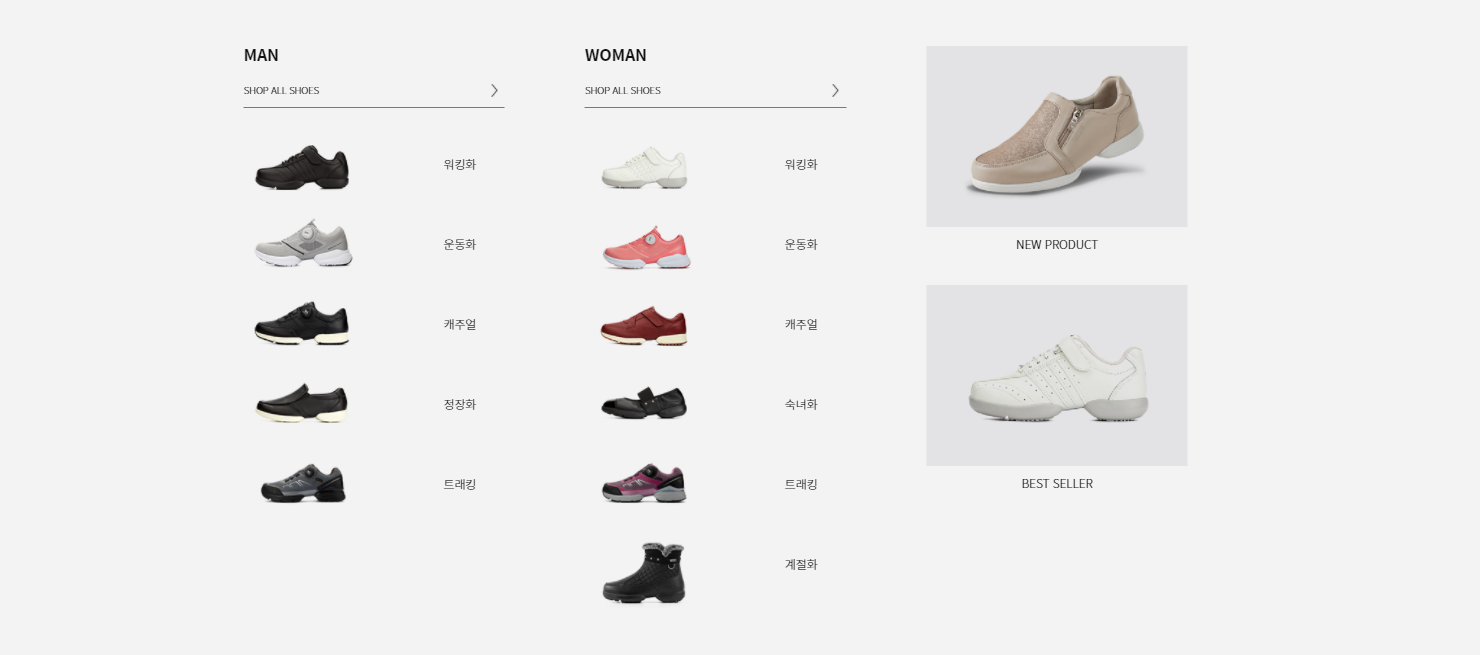Click the women's black lady shoe image
Image resolution: width=1480 pixels, height=655 pixels.
[644, 402]
